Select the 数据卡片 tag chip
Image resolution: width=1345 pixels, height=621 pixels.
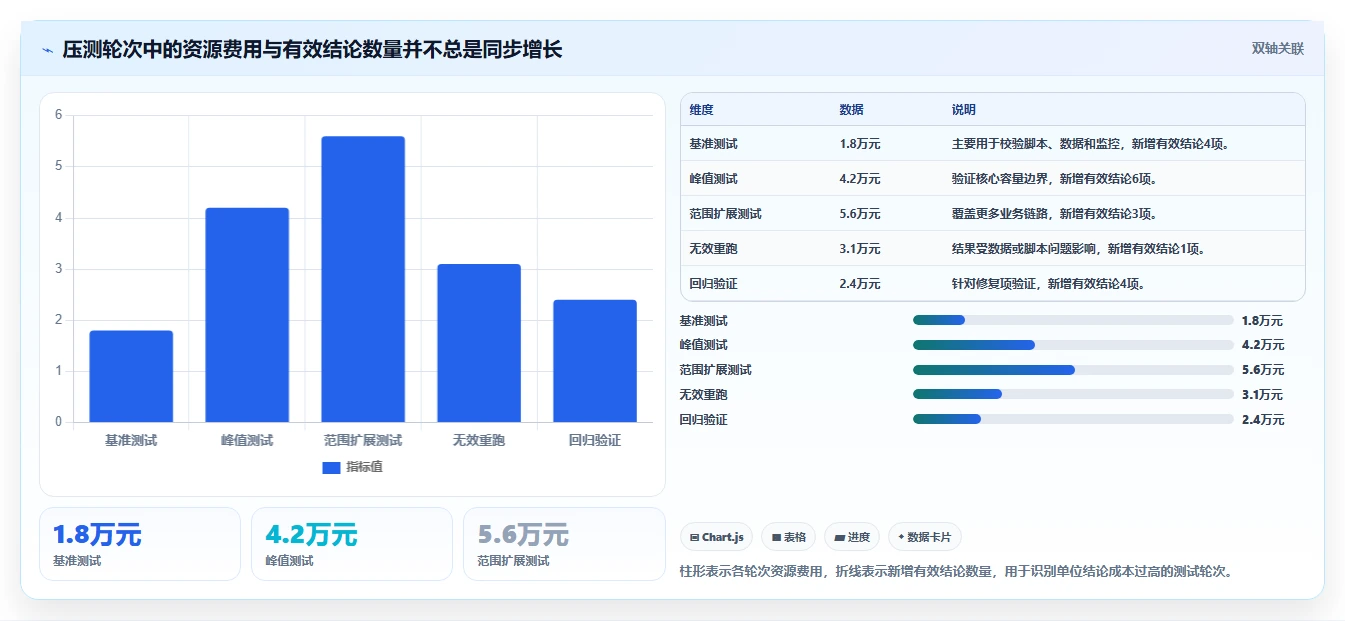pos(925,537)
